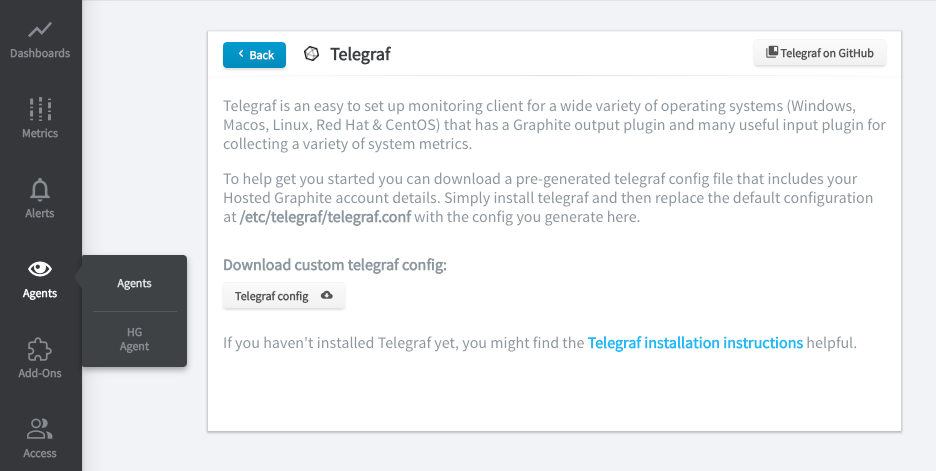
Task: Select the Agents eye icon
Action: pyautogui.click(x=40, y=269)
